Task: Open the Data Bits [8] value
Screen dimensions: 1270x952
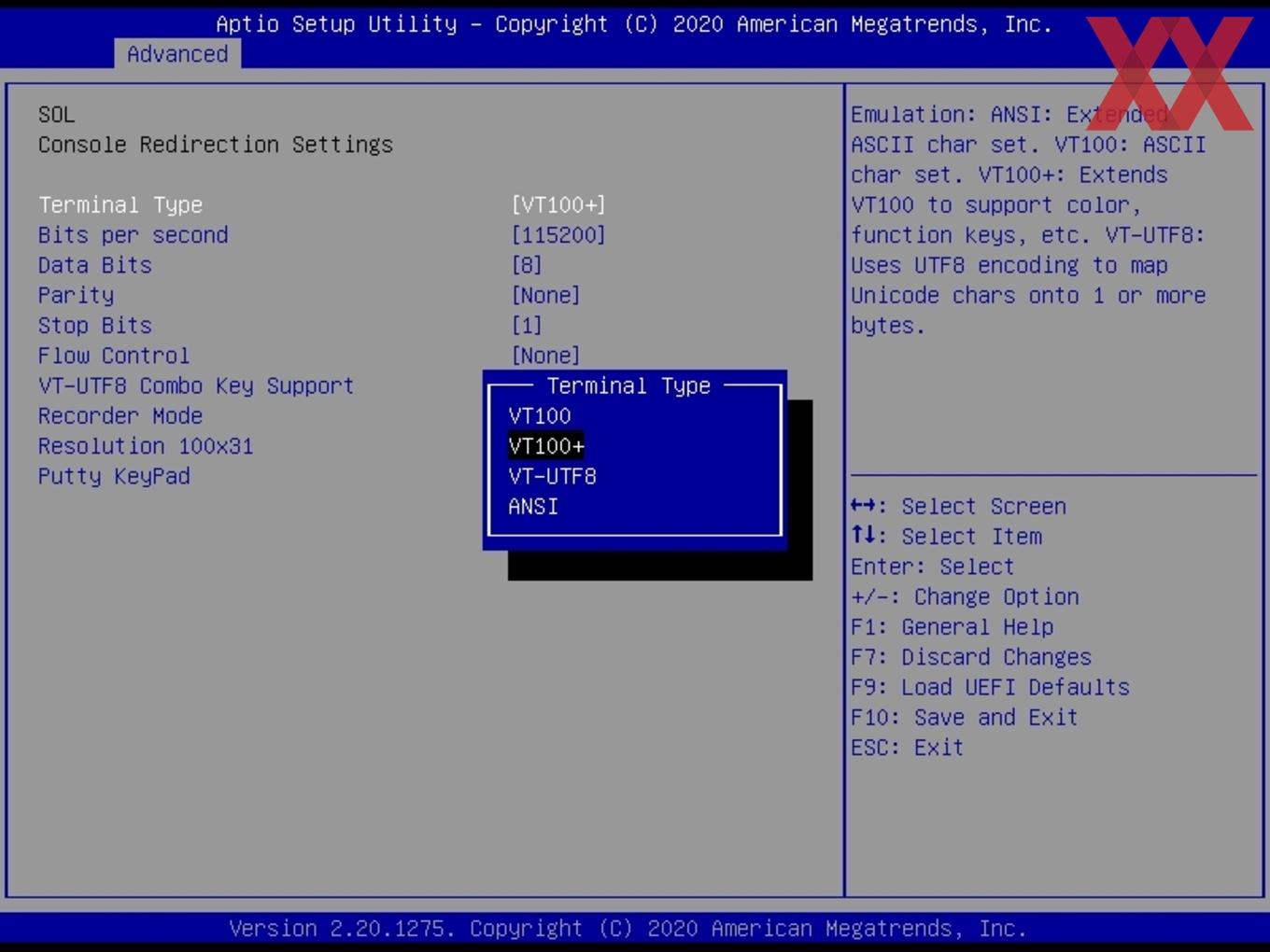Action: pos(527,265)
